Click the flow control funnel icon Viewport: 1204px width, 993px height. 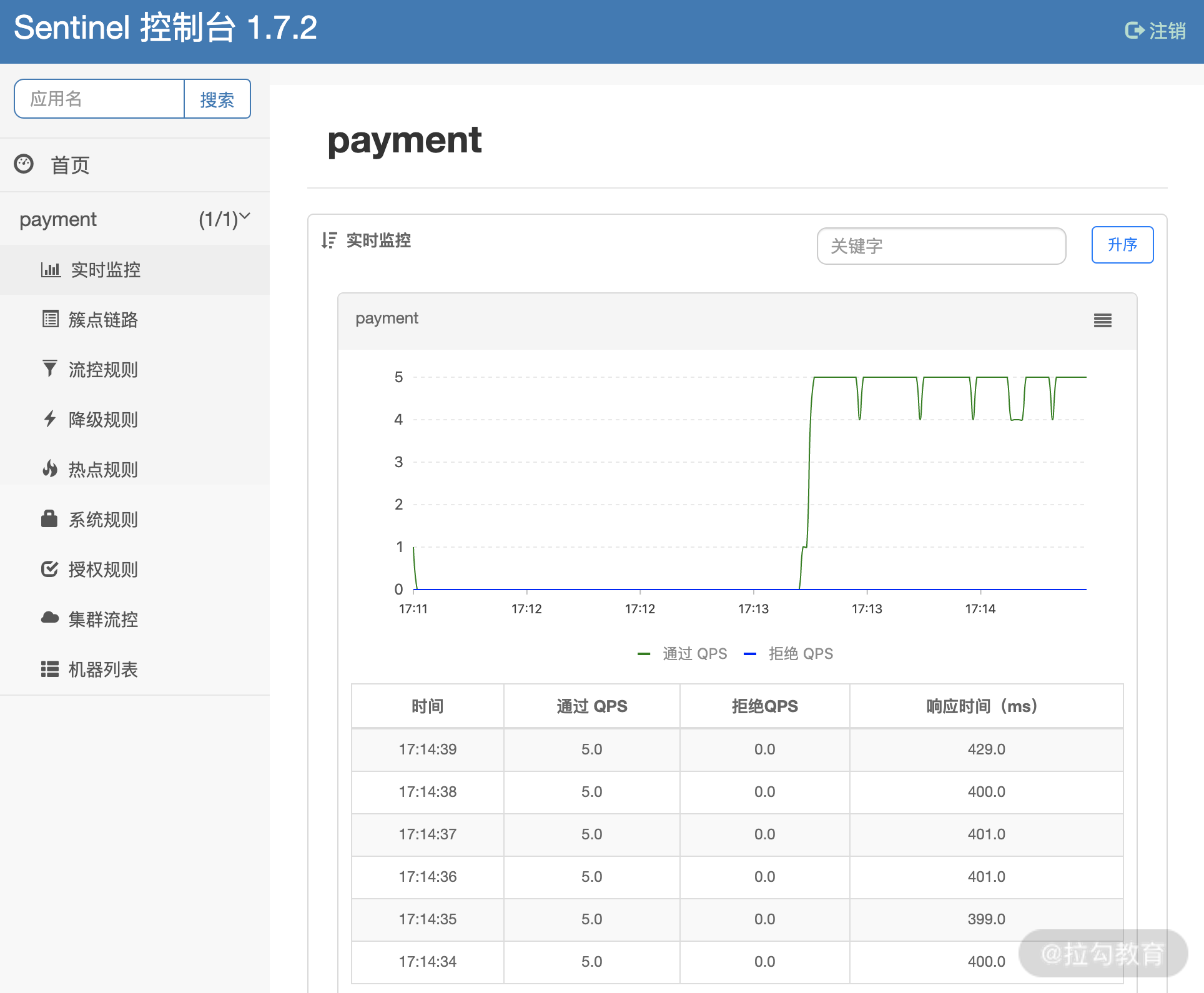(50, 368)
